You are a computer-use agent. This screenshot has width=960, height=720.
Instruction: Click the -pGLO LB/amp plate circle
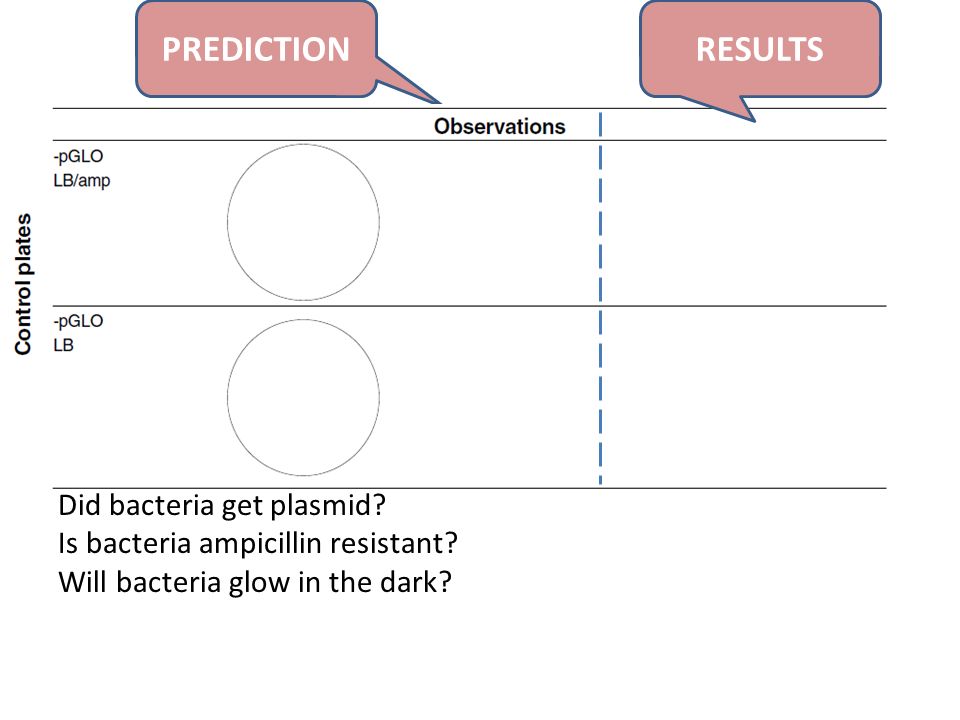pos(303,222)
